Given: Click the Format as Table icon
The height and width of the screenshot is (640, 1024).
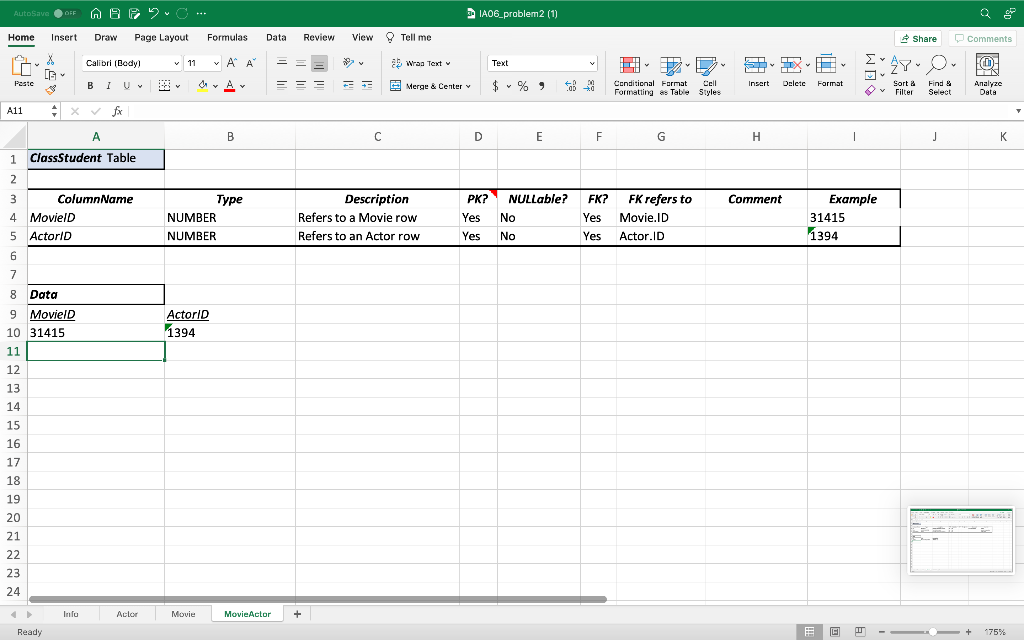Looking at the screenshot, I should (x=675, y=76).
